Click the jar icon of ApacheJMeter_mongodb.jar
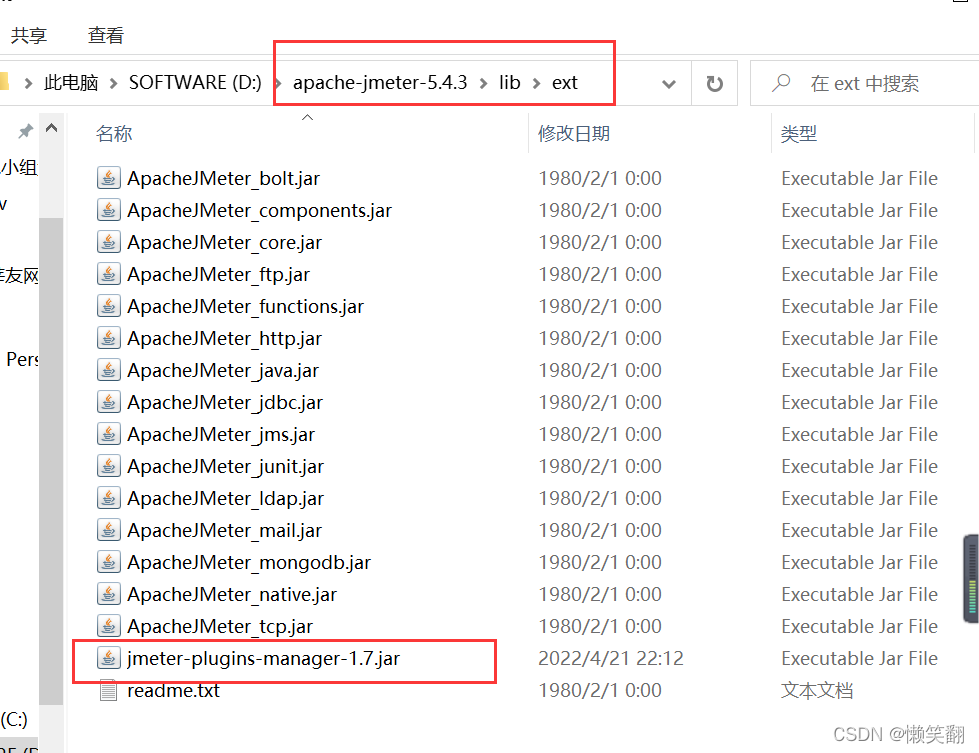979x753 pixels. click(109, 562)
